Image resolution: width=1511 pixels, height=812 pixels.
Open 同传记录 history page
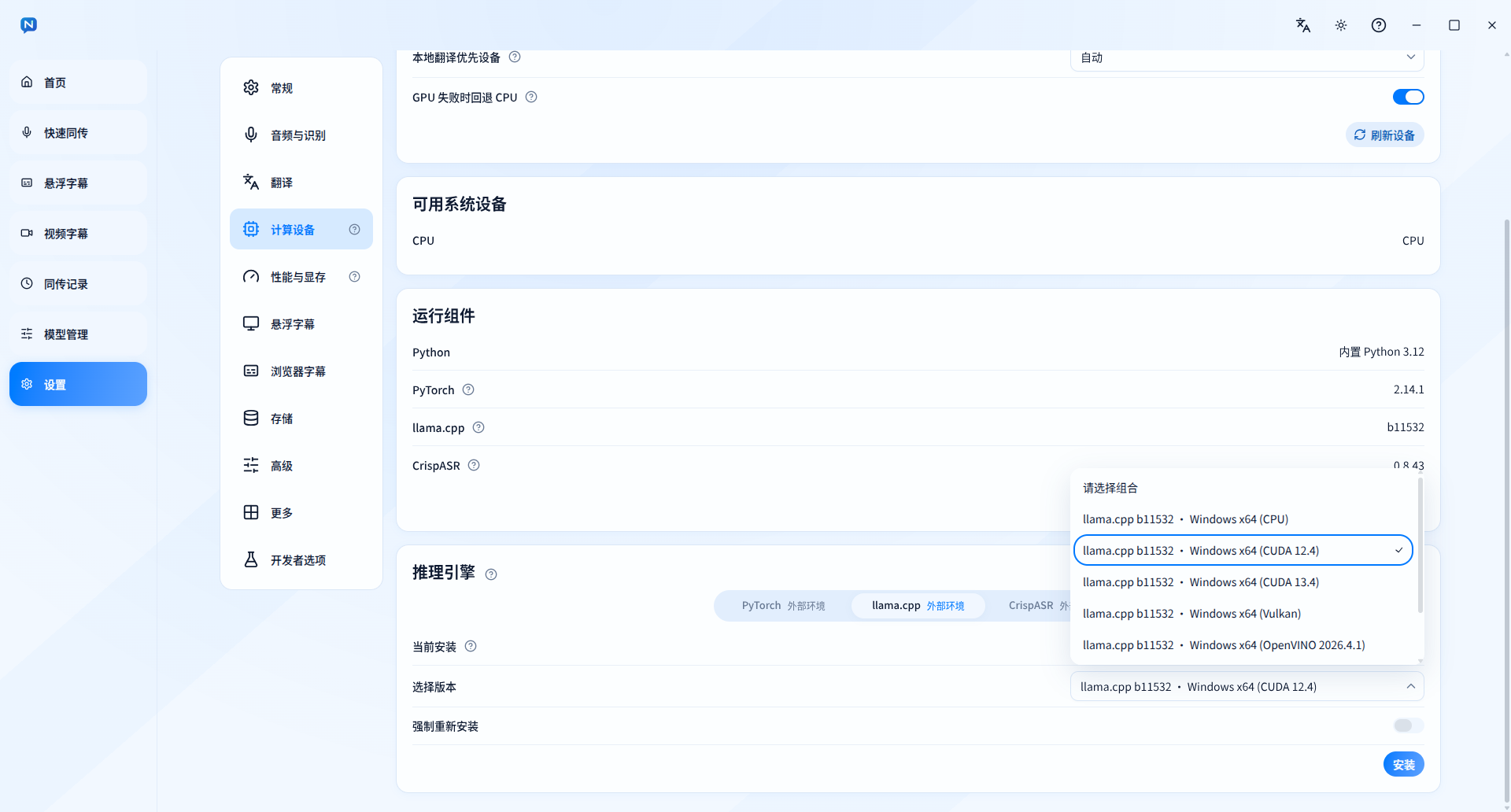pyautogui.click(x=78, y=283)
